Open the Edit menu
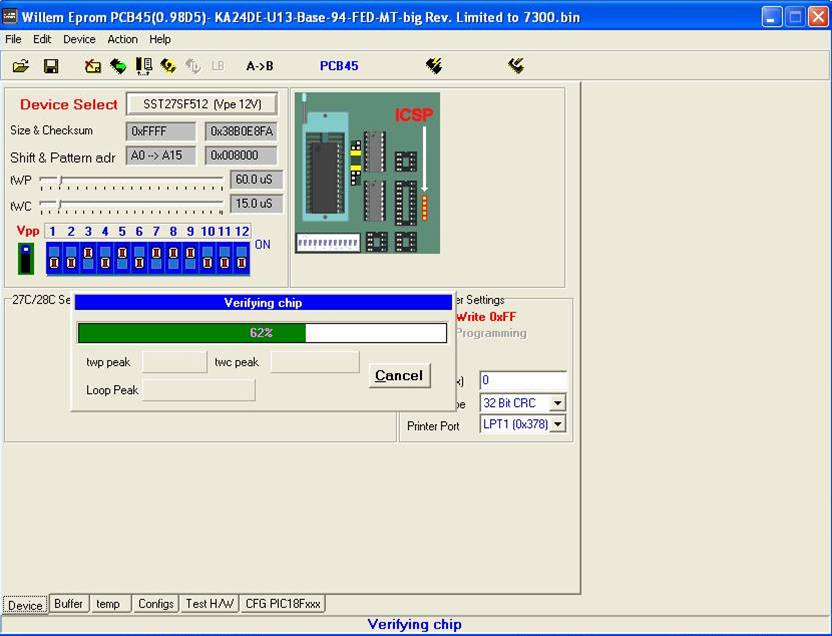 coord(42,39)
